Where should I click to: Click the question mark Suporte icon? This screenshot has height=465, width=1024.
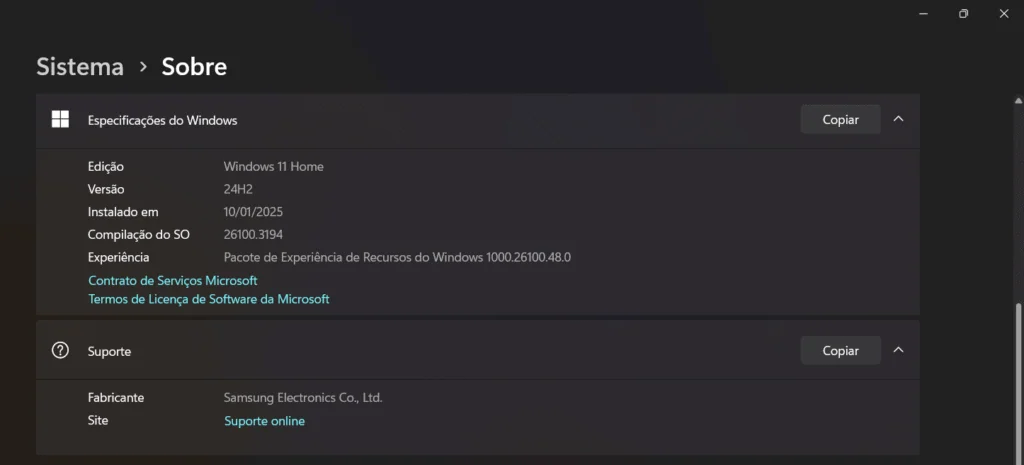60,351
